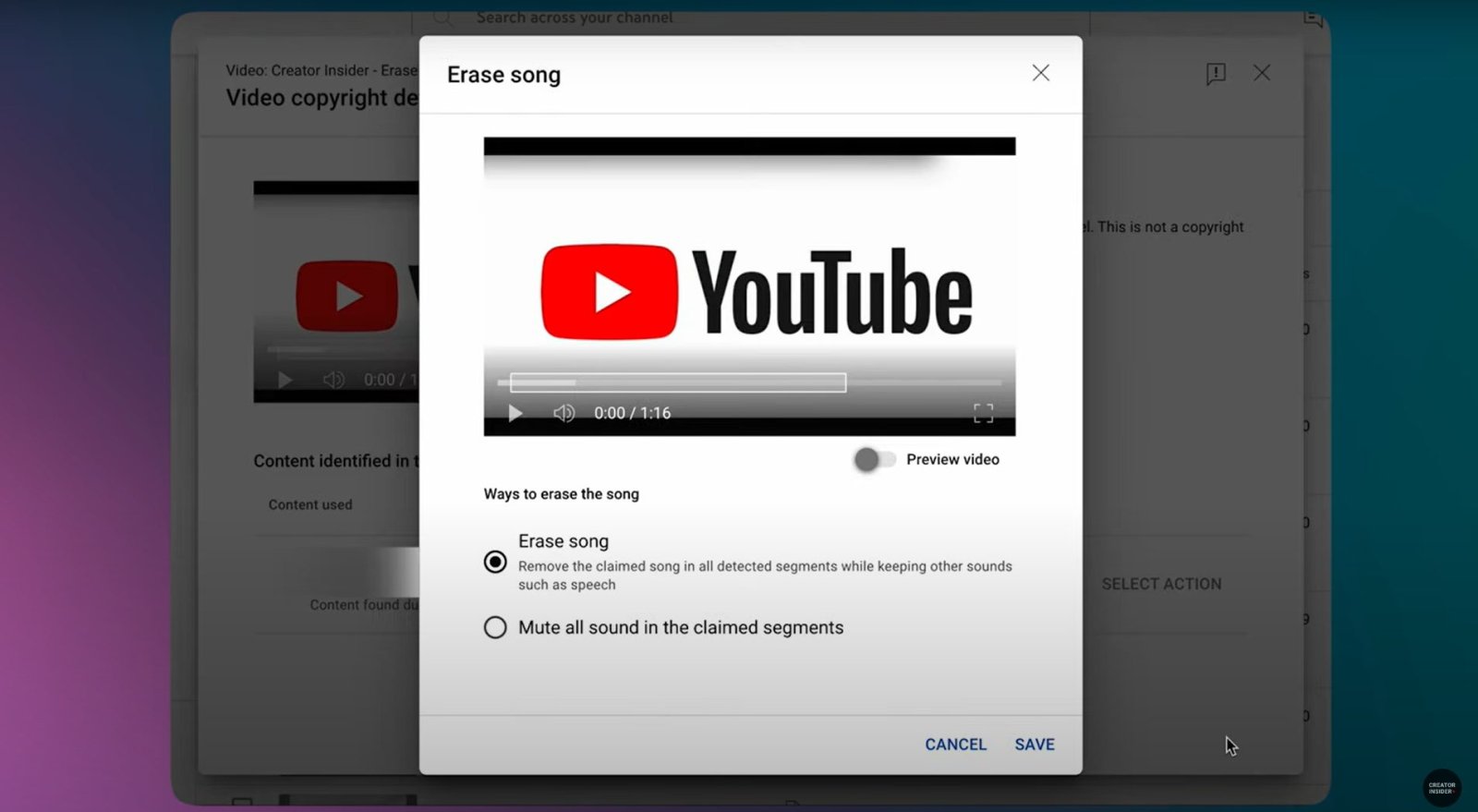Close the Erase song dialog
1478x812 pixels.
1040,73
